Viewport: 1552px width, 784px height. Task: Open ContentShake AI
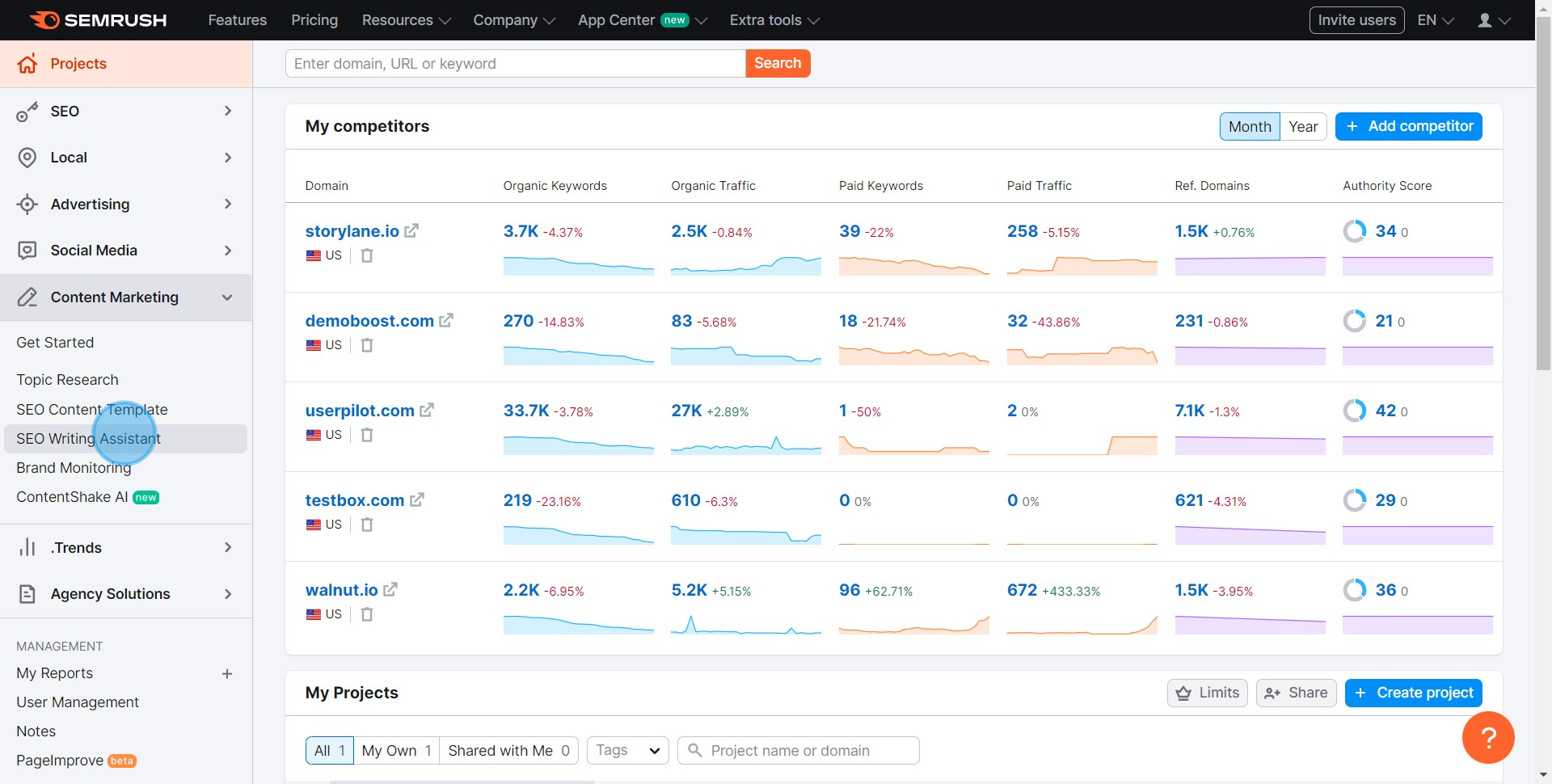[87, 497]
